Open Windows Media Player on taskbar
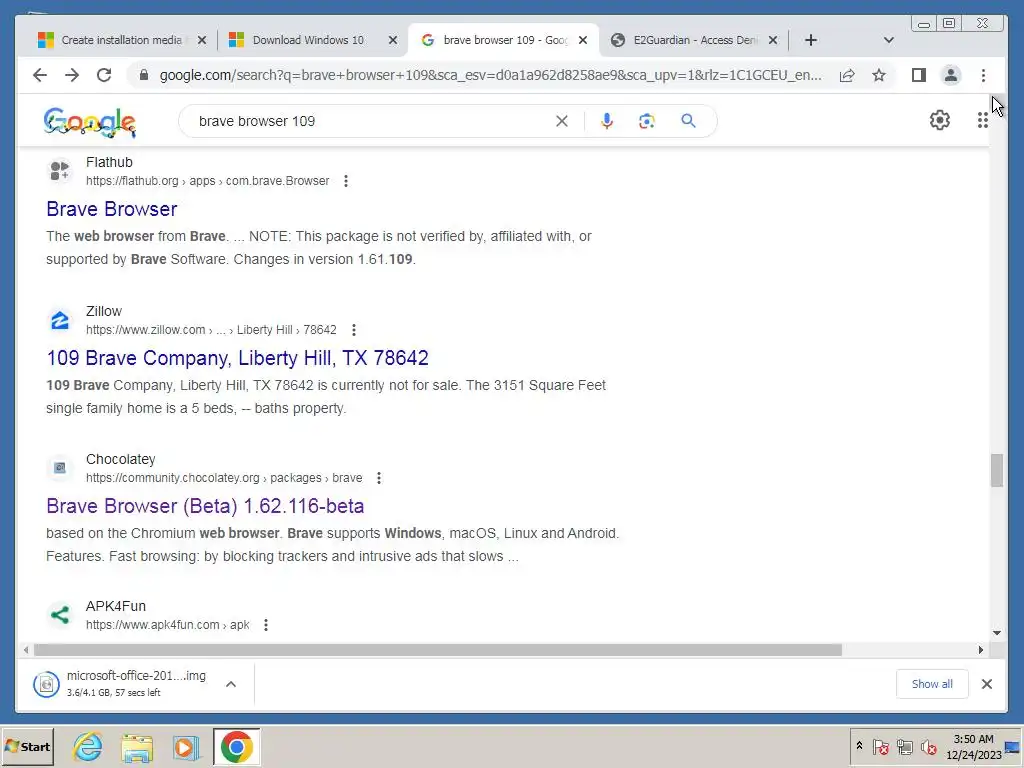Screen dimensions: 1024x768 [185, 747]
